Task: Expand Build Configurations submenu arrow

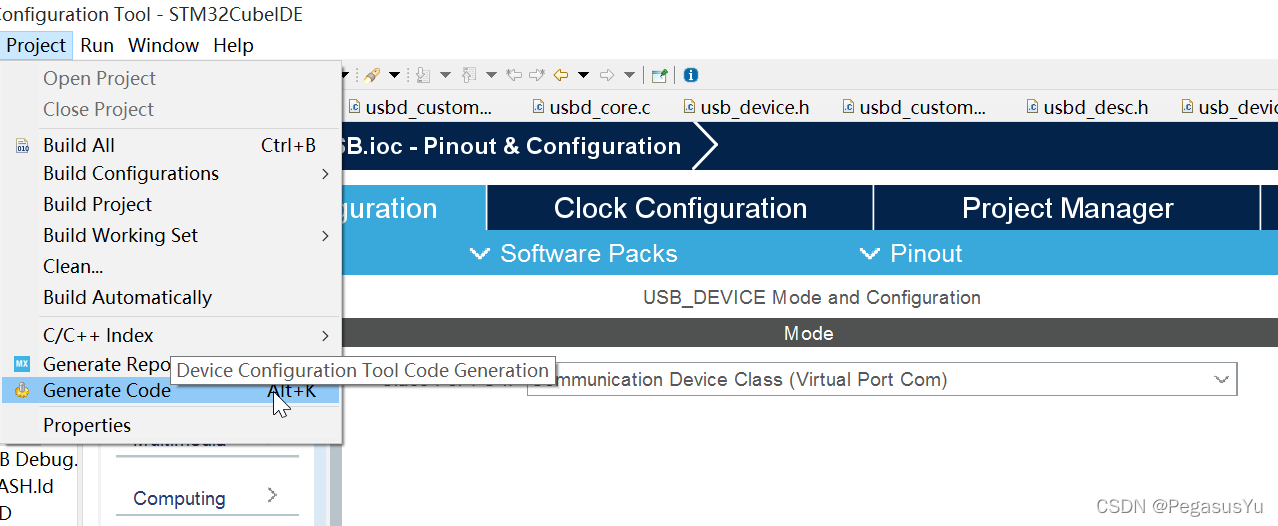Action: point(325,174)
